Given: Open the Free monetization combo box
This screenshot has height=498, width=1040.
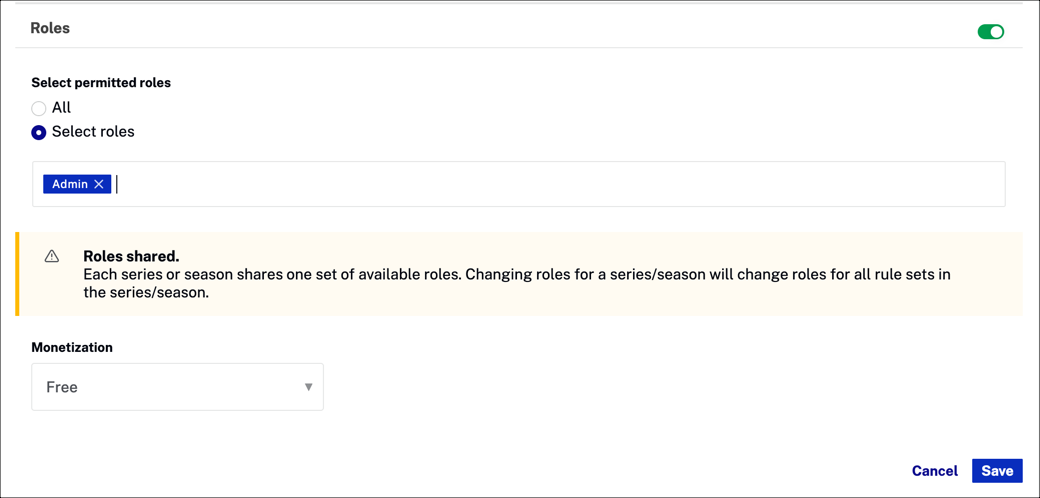Looking at the screenshot, I should pos(178,387).
